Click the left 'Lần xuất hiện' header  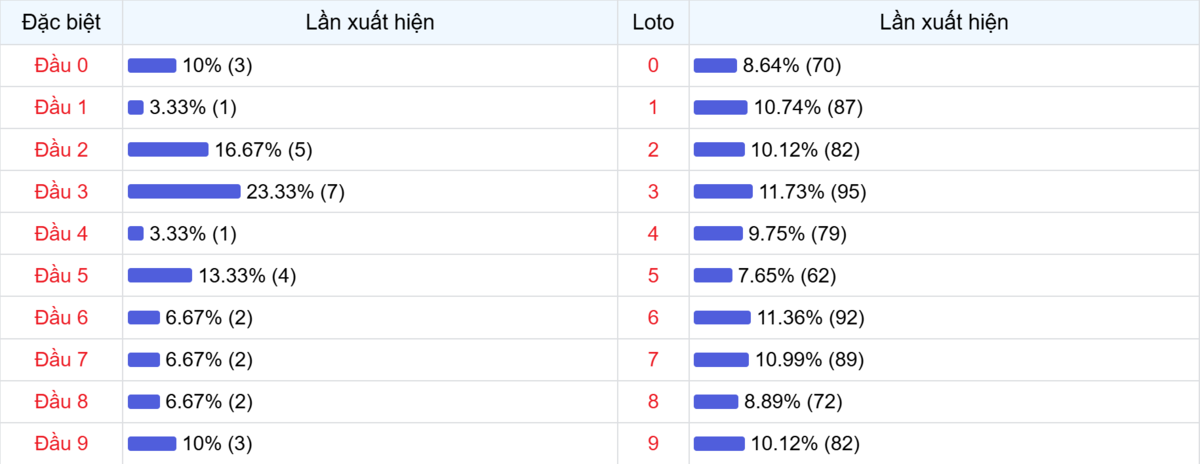(370, 22)
